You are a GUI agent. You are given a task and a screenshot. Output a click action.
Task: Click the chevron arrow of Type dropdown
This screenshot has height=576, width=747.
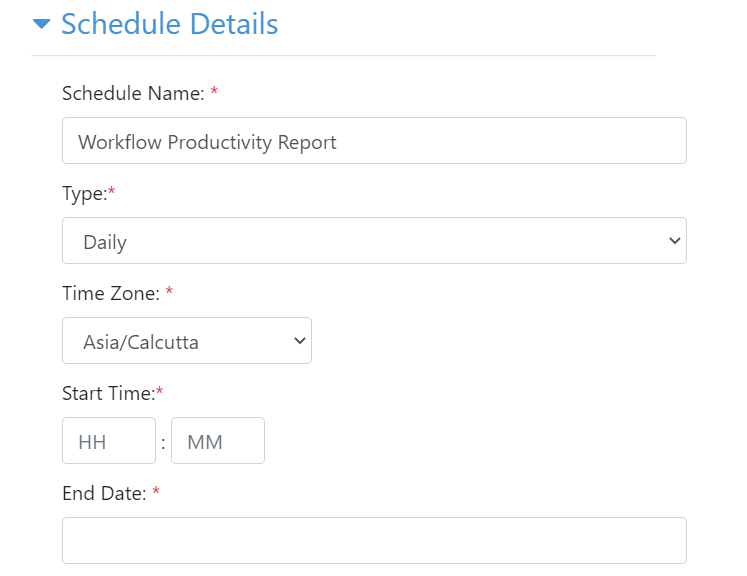pos(675,241)
